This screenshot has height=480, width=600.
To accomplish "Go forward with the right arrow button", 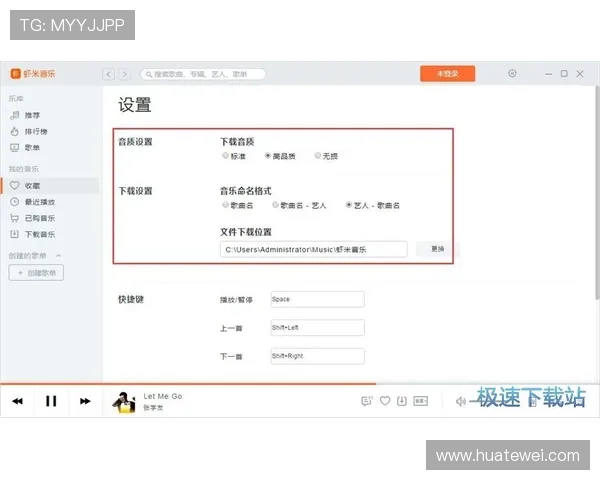I will coord(125,74).
